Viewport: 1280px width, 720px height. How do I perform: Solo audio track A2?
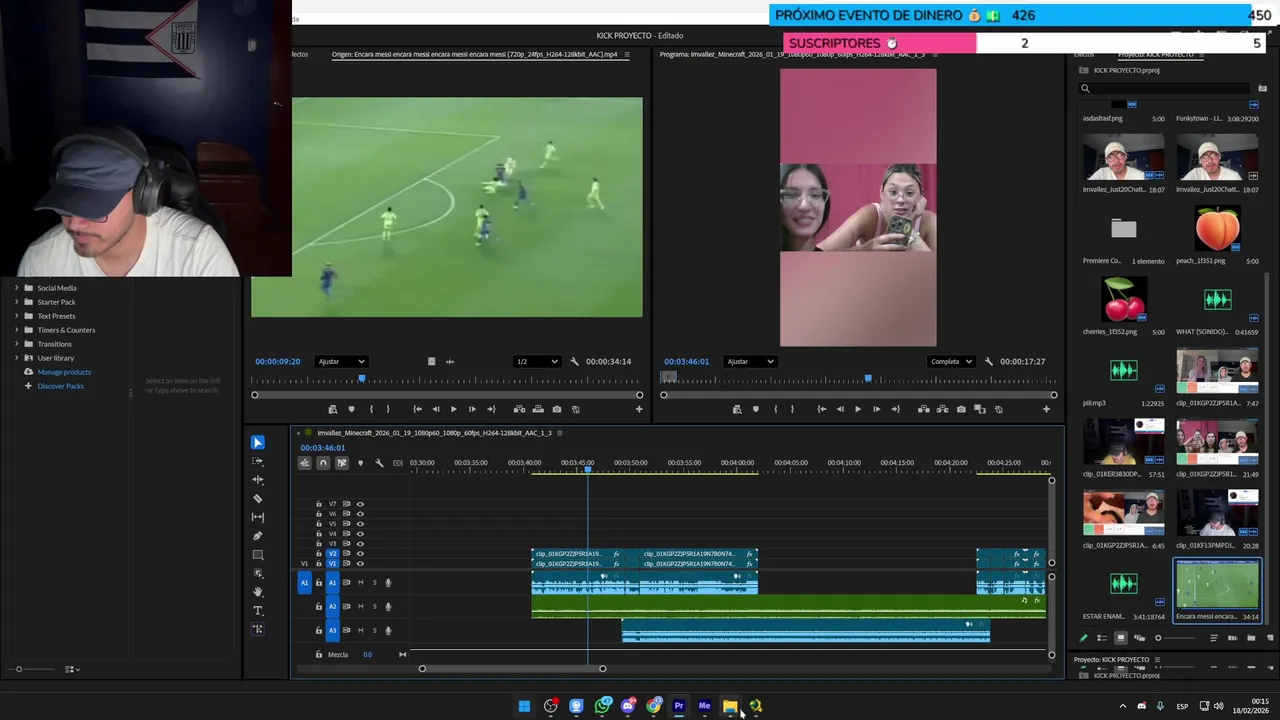[x=375, y=606]
